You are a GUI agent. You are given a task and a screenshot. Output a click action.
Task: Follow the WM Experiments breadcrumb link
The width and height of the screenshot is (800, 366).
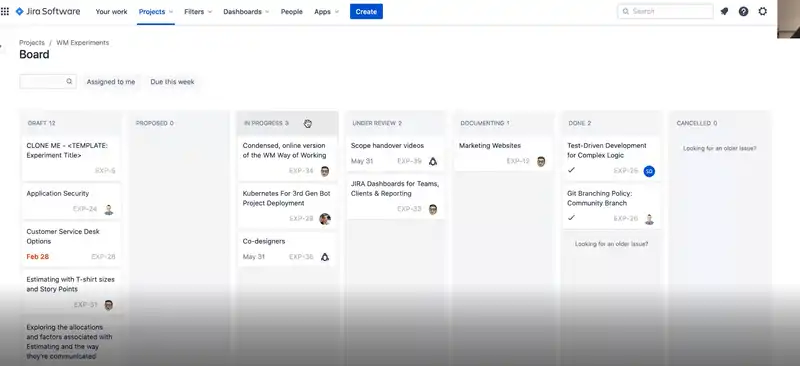point(83,42)
